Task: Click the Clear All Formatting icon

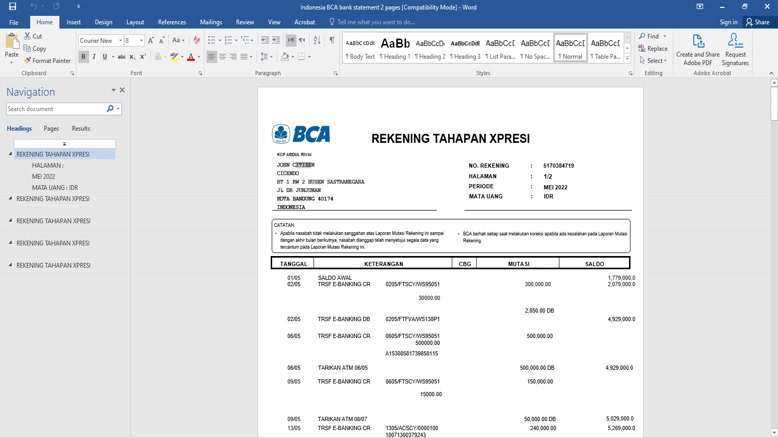Action: tap(196, 41)
